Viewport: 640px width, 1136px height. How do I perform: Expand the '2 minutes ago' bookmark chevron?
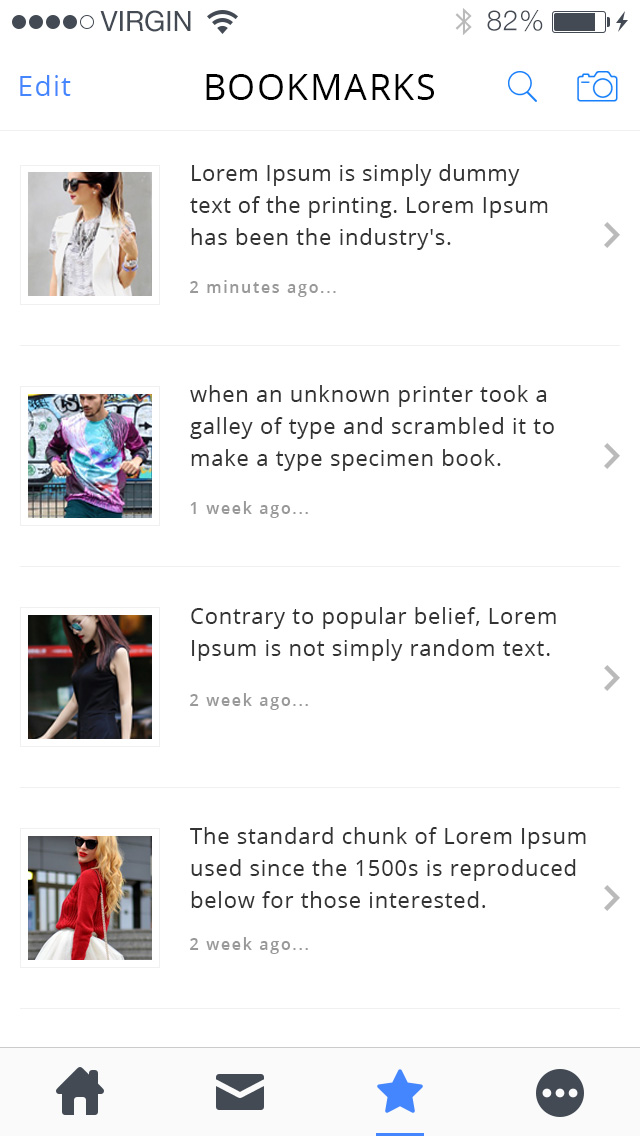pyautogui.click(x=612, y=235)
